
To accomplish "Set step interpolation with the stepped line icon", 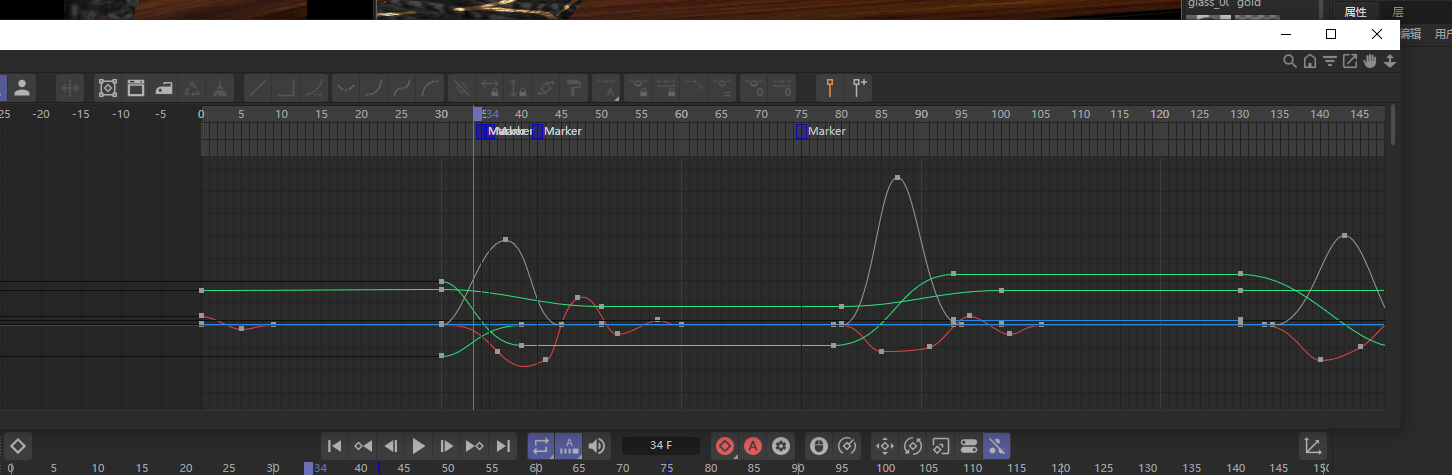I will (286, 87).
